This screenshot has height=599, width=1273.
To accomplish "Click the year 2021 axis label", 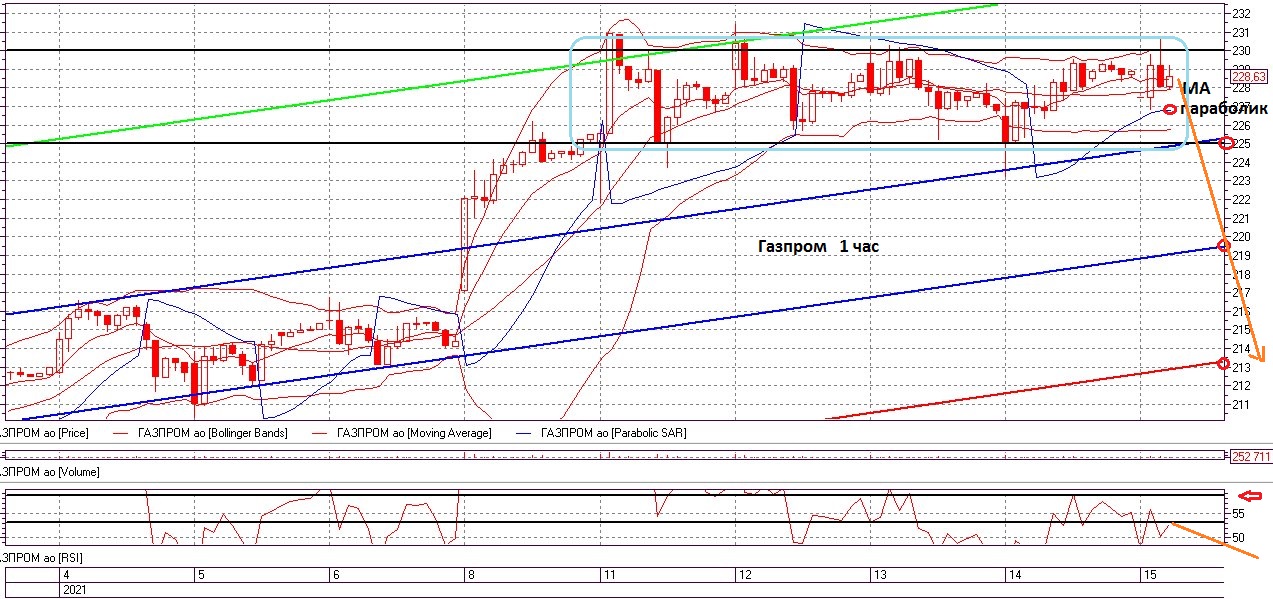I will [75, 591].
